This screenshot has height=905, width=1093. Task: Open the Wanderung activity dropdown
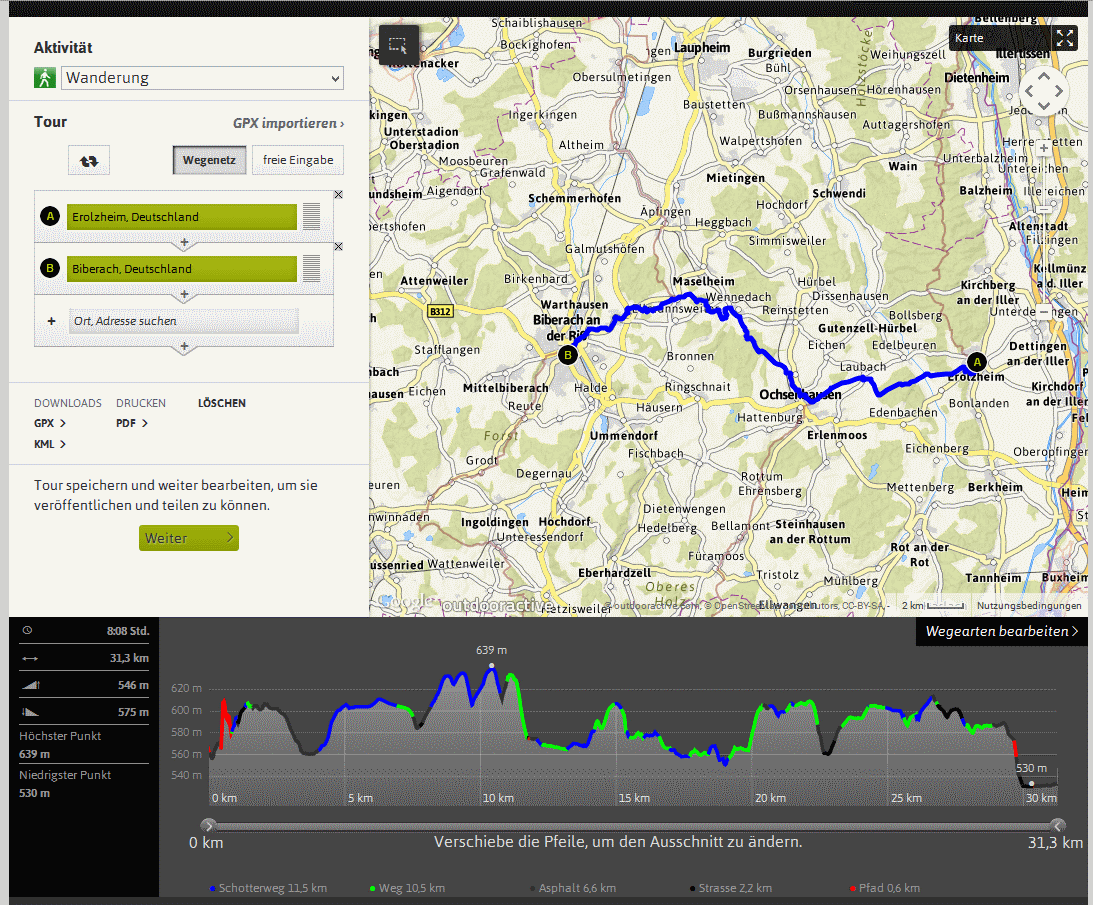pyautogui.click(x=202, y=78)
